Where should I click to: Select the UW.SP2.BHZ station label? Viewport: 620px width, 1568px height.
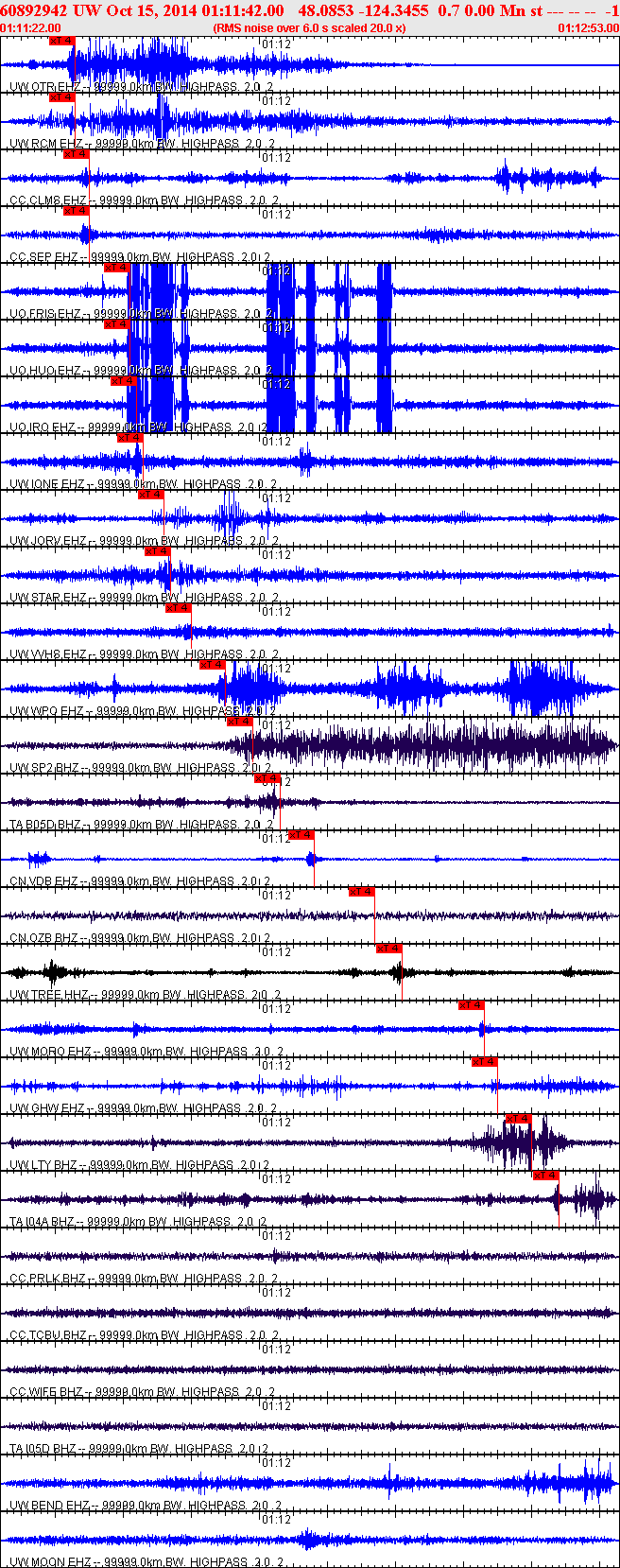click(x=44, y=768)
